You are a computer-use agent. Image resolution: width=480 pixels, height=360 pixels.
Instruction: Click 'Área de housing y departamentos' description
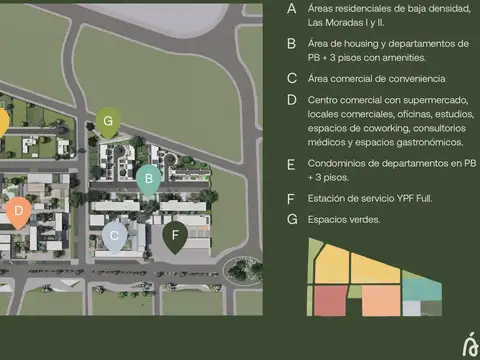pyautogui.click(x=388, y=51)
